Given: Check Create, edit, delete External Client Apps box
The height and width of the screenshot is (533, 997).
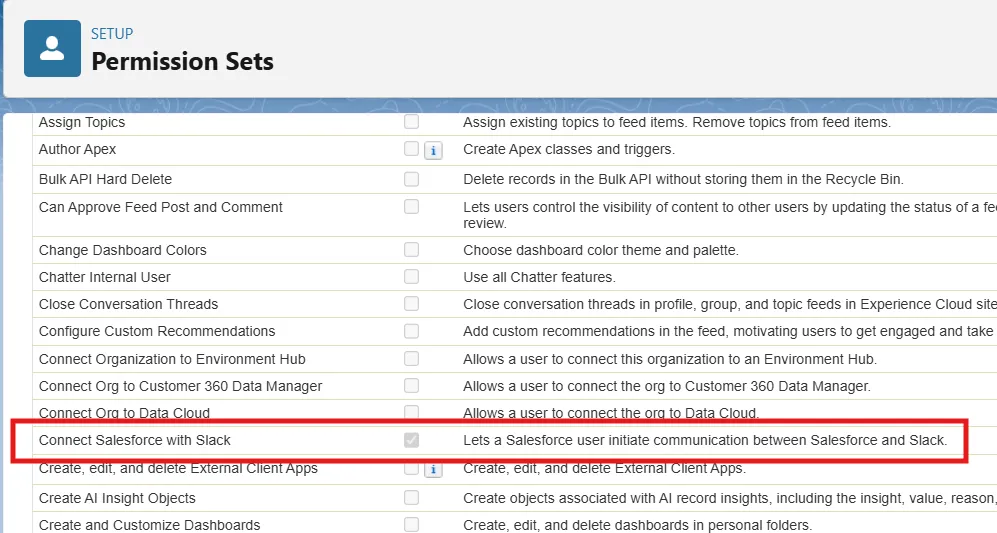Looking at the screenshot, I should (411, 468).
